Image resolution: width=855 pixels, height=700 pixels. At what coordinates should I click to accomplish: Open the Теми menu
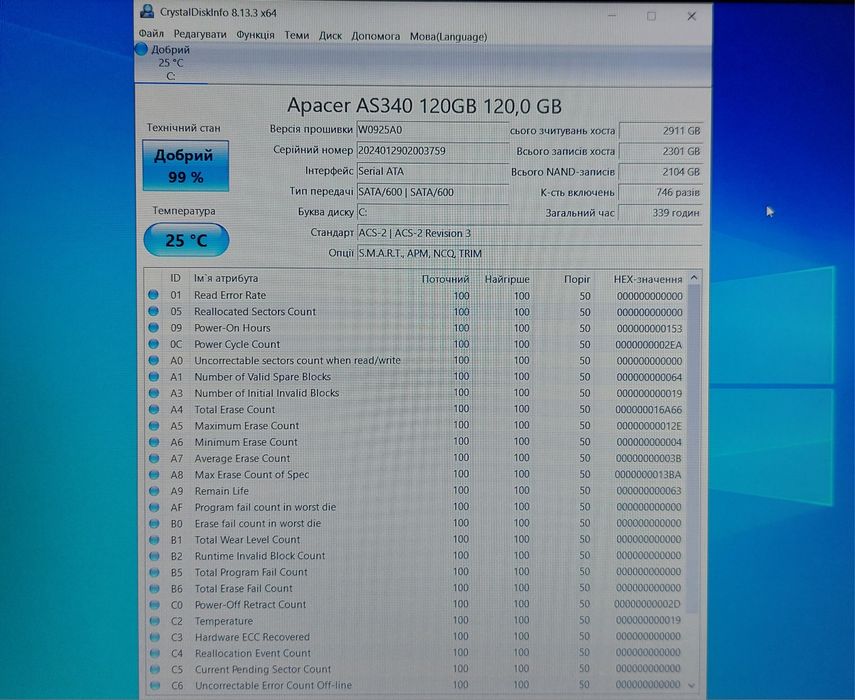point(297,35)
